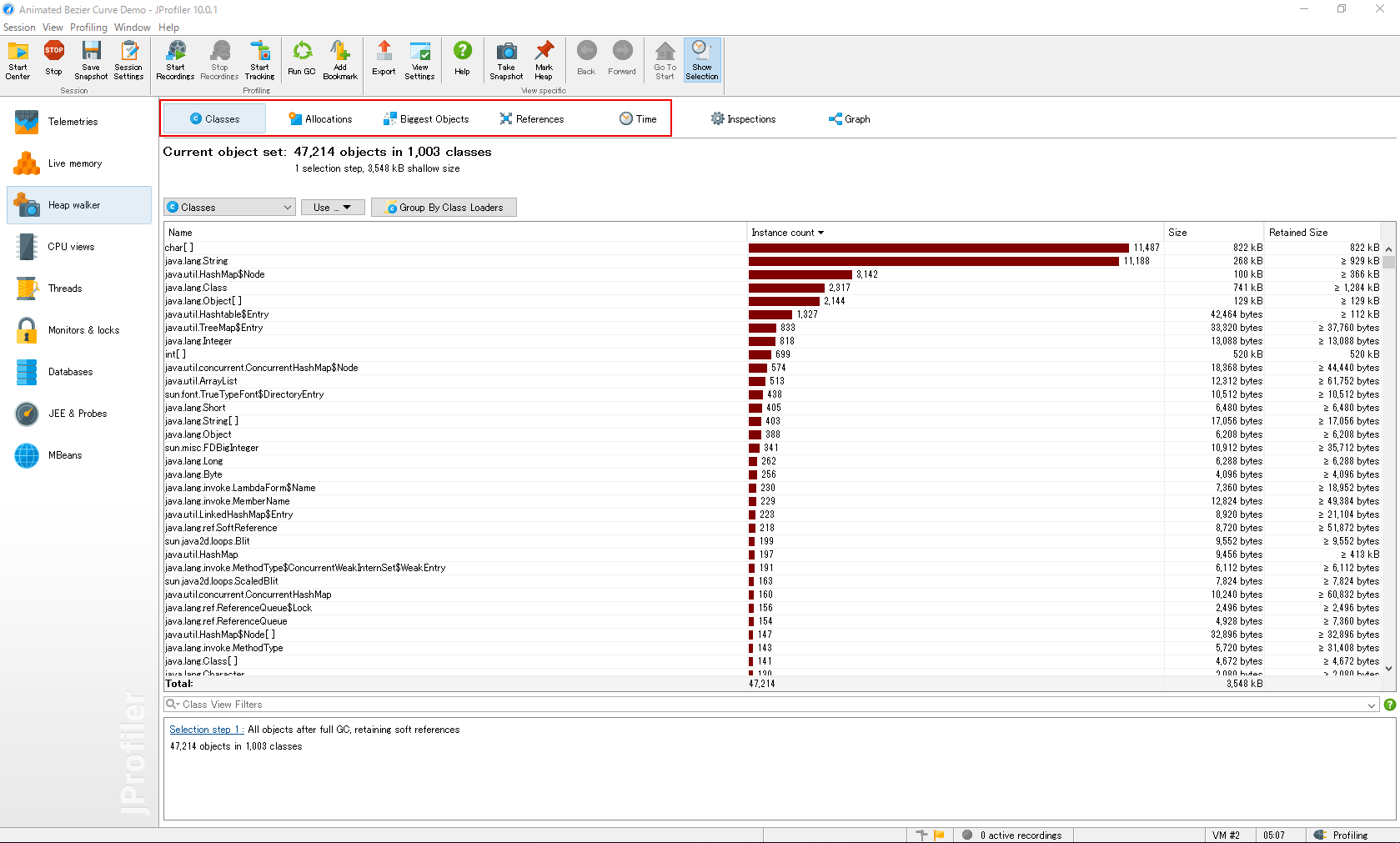Switch to the Time view
Screen dimensions: 1400x843
638,119
